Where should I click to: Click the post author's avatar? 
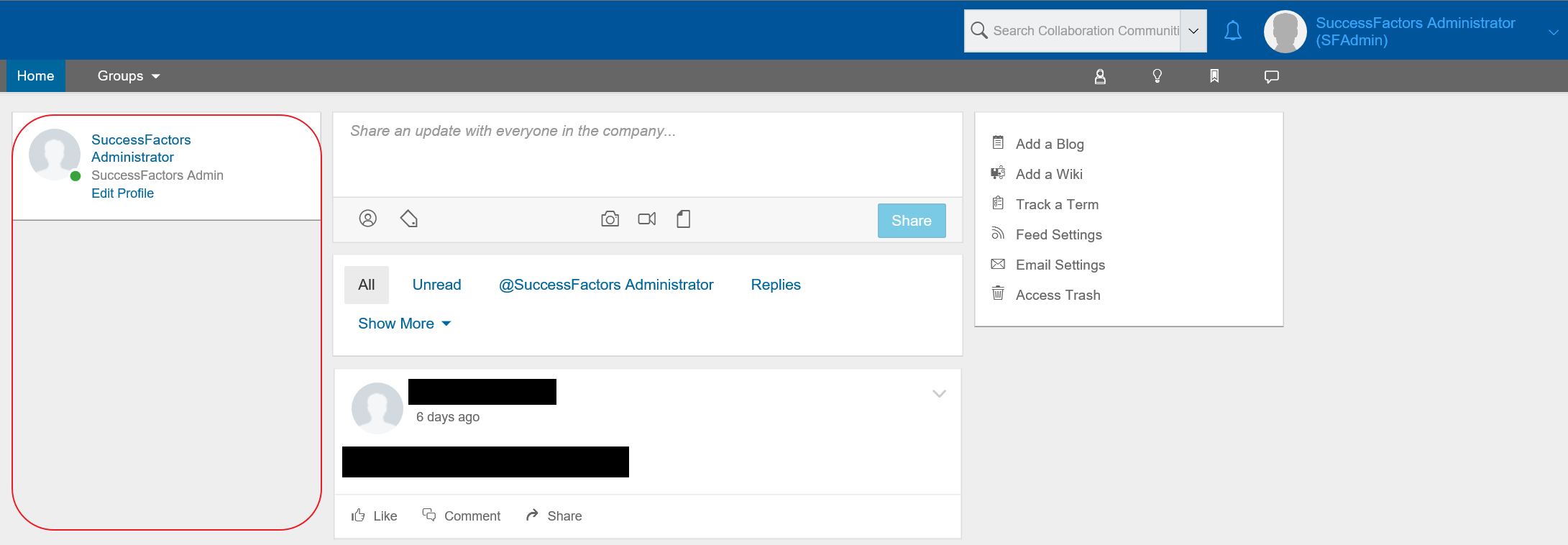[377, 408]
